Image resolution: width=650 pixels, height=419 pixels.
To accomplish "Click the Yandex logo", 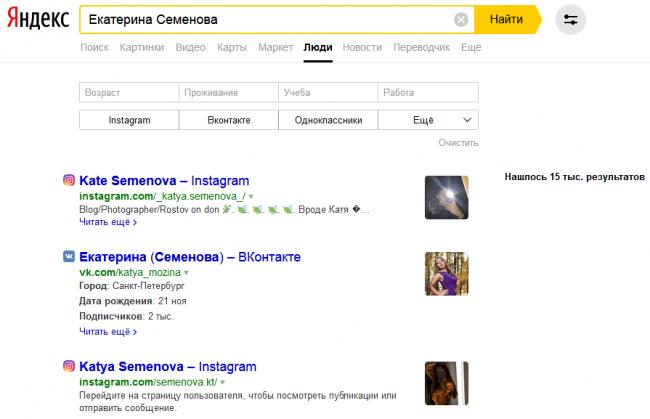I will (x=35, y=20).
